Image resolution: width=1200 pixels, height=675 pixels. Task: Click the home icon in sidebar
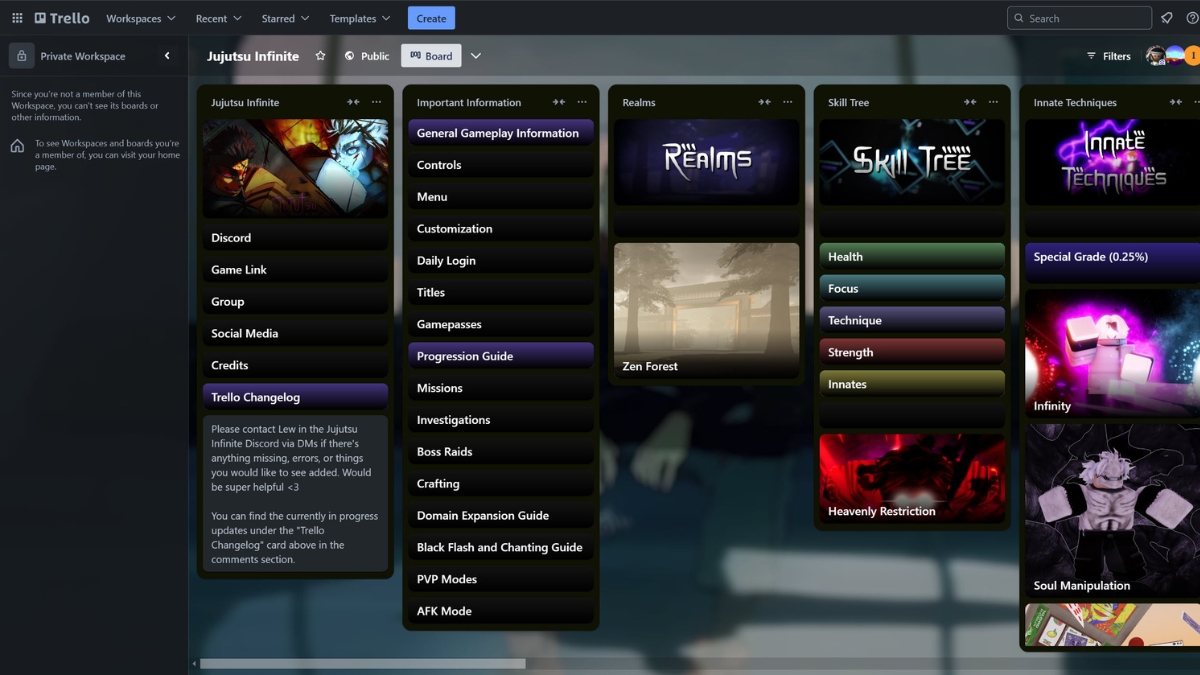click(17, 146)
